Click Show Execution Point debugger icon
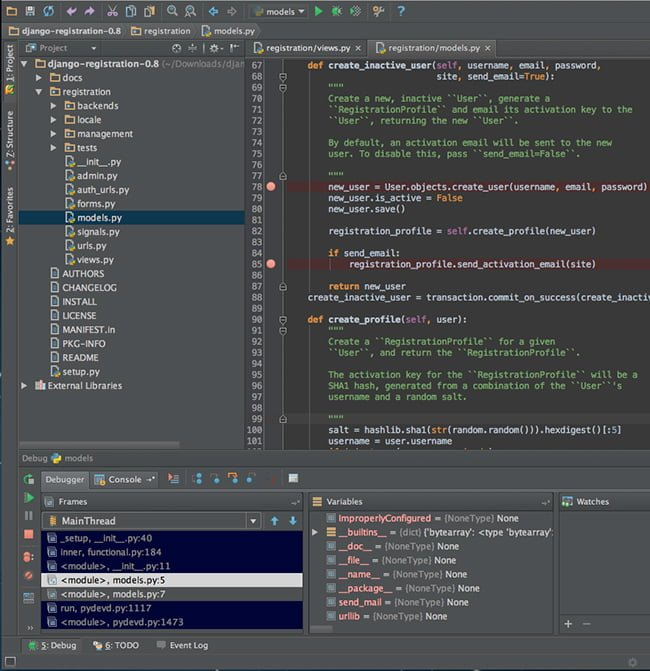 pyautogui.click(x=173, y=479)
